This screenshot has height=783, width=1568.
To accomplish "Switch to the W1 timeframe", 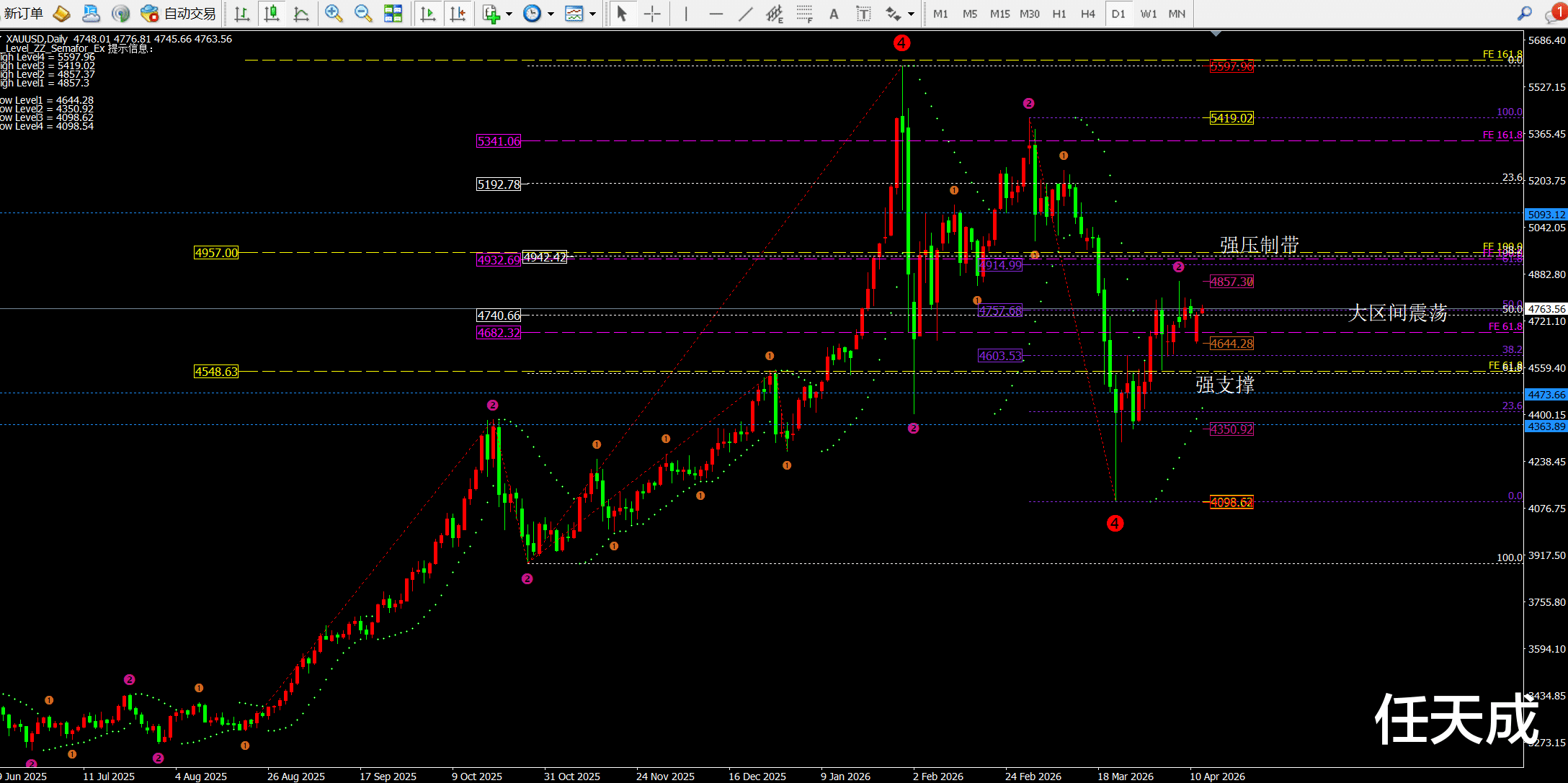I will (x=1148, y=14).
